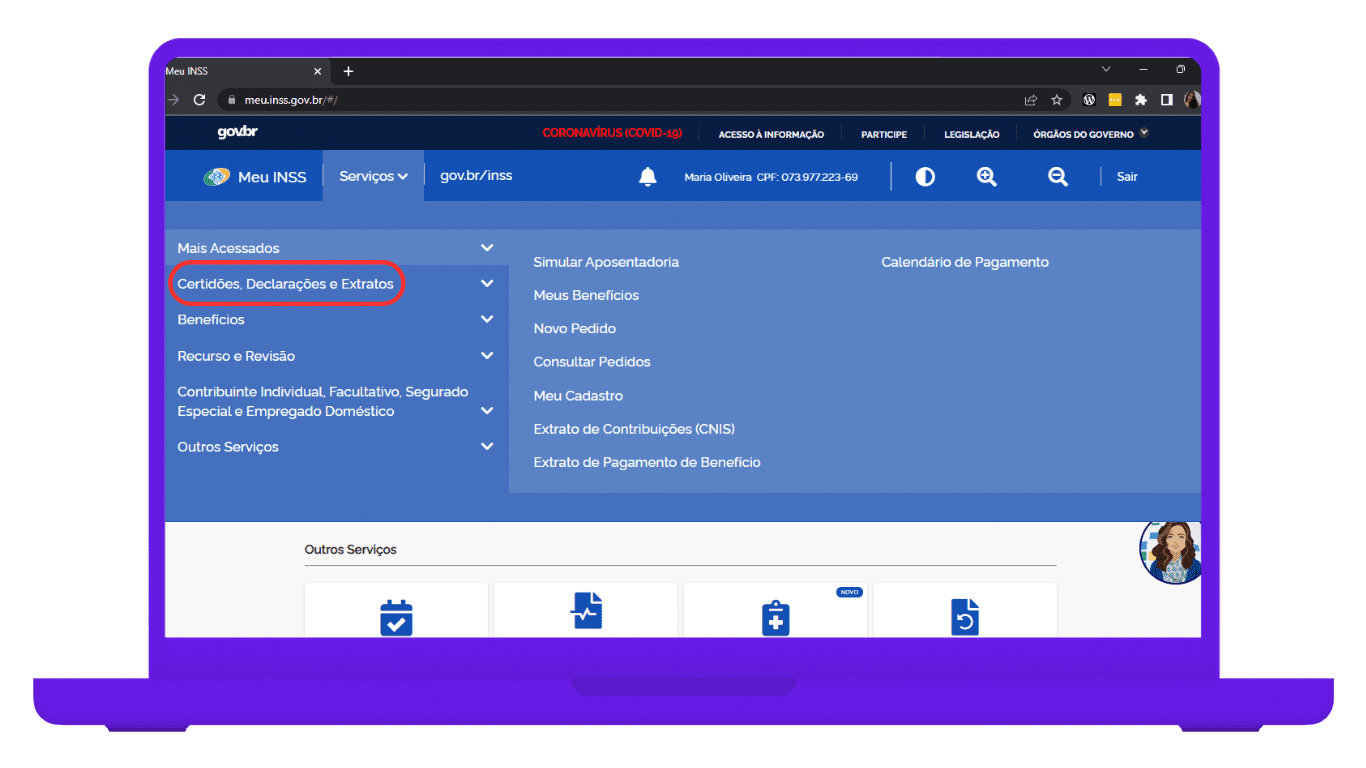Open the medical file document icon
This screenshot has height=768, width=1366.
(586, 611)
